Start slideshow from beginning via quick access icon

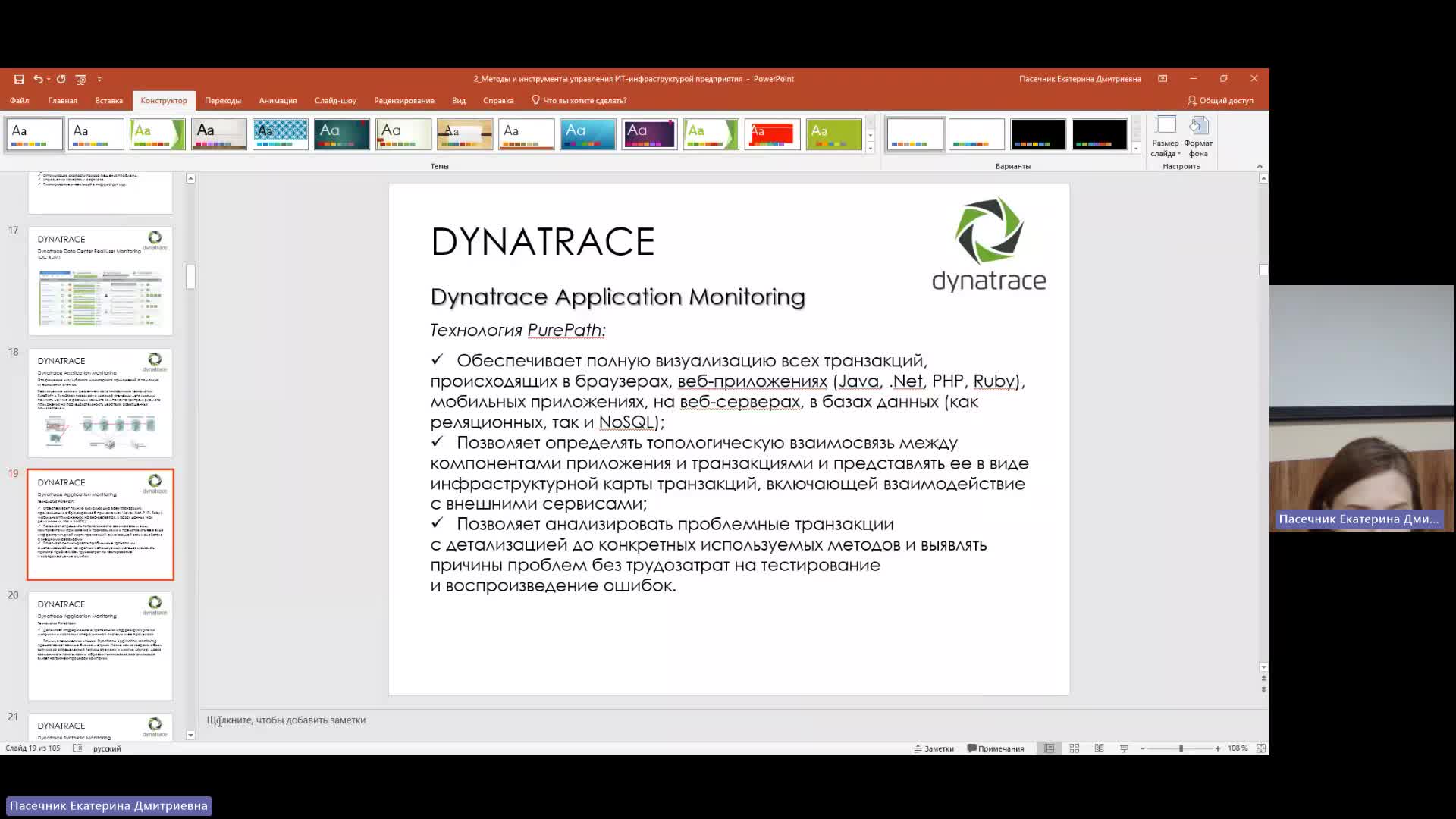81,79
